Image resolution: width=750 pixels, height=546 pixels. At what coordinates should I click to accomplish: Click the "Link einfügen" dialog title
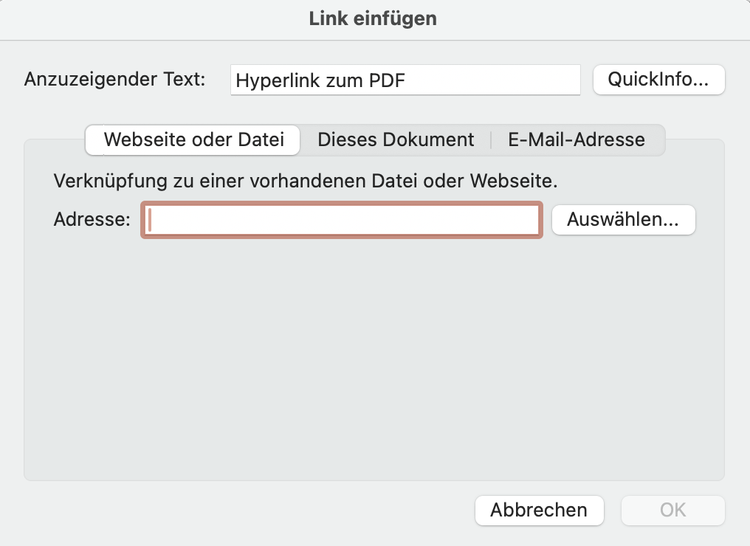[373, 19]
